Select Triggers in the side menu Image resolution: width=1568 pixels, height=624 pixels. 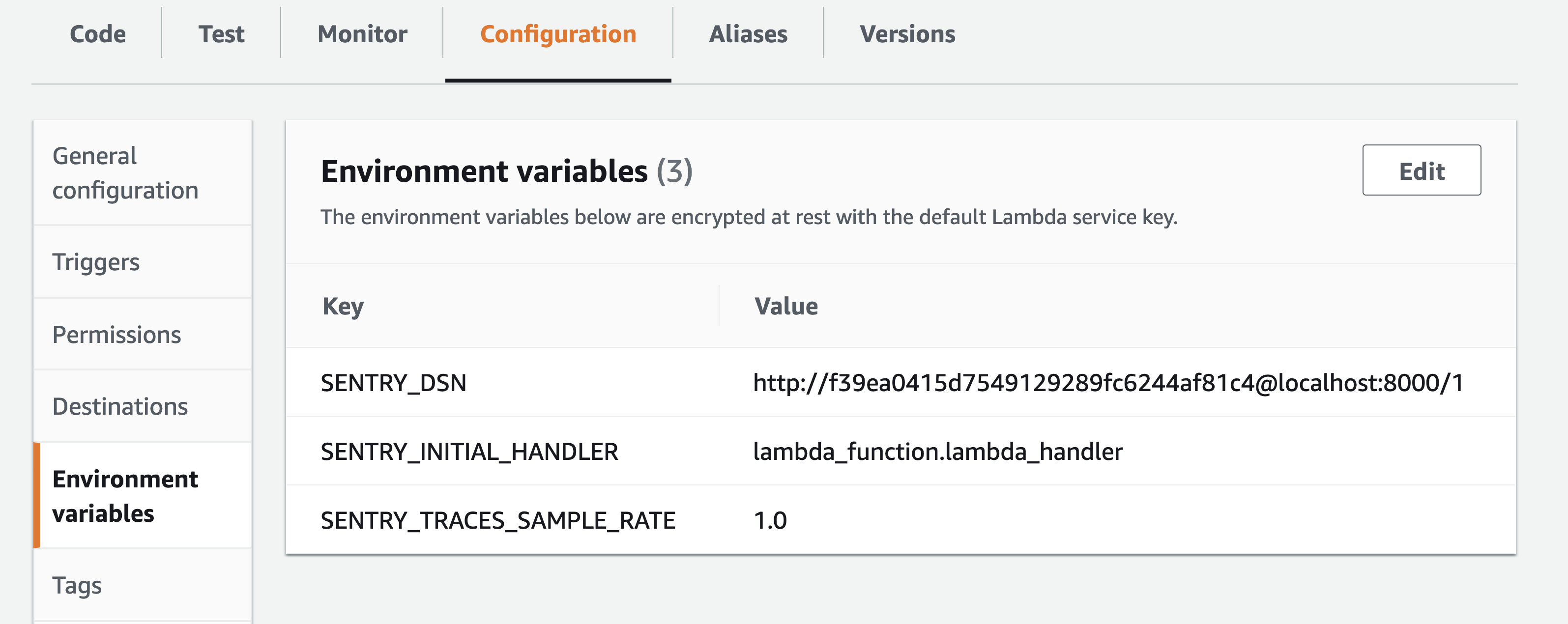[96, 262]
